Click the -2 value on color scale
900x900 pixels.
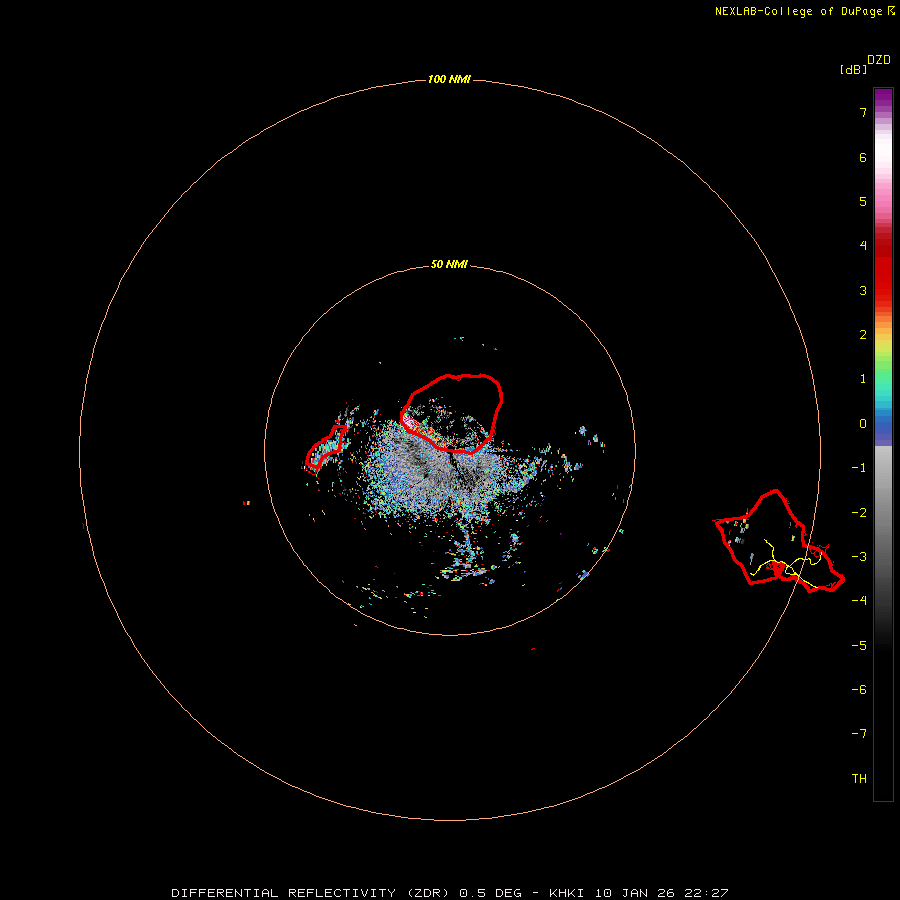tap(859, 512)
